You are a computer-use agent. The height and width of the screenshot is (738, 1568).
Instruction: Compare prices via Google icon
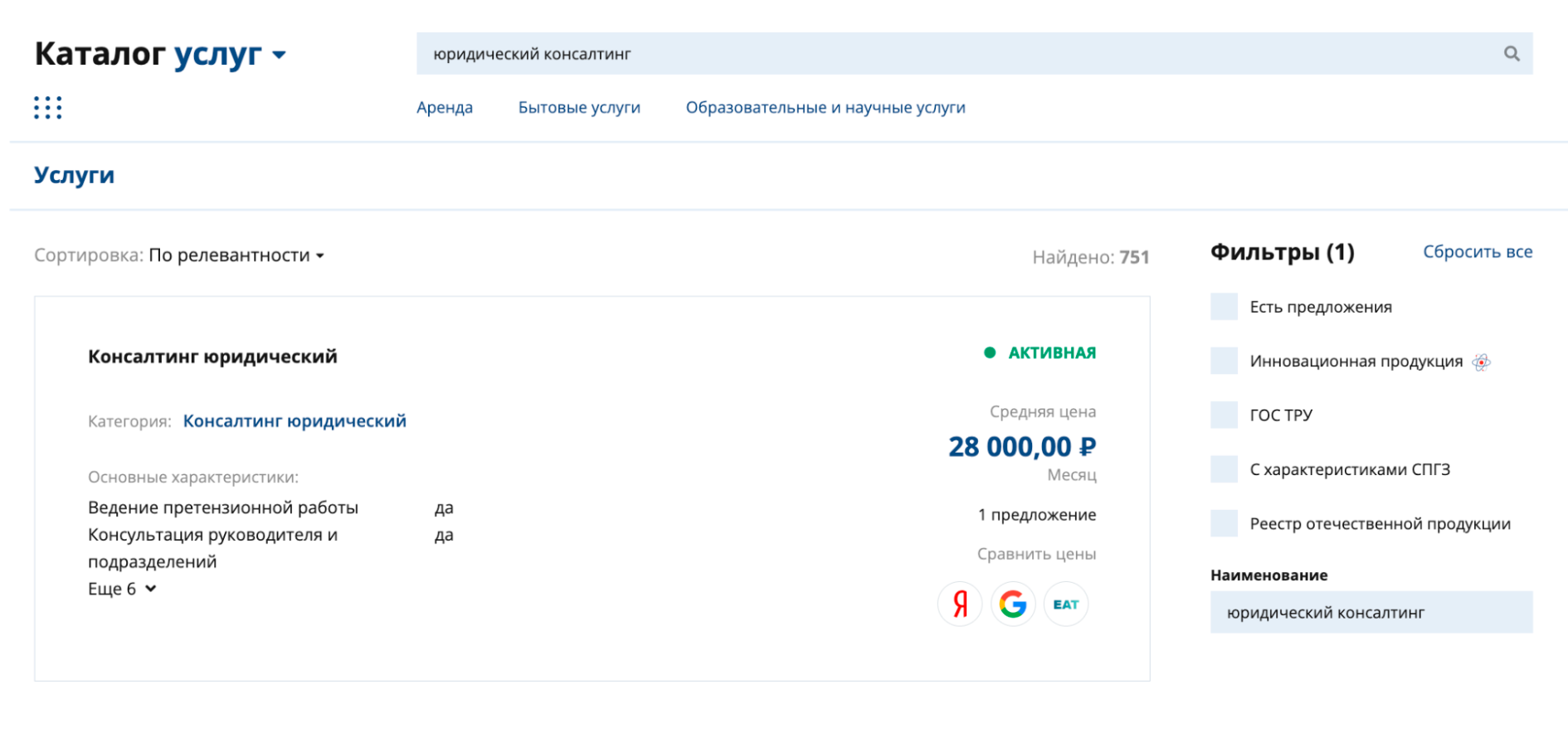point(1013,604)
